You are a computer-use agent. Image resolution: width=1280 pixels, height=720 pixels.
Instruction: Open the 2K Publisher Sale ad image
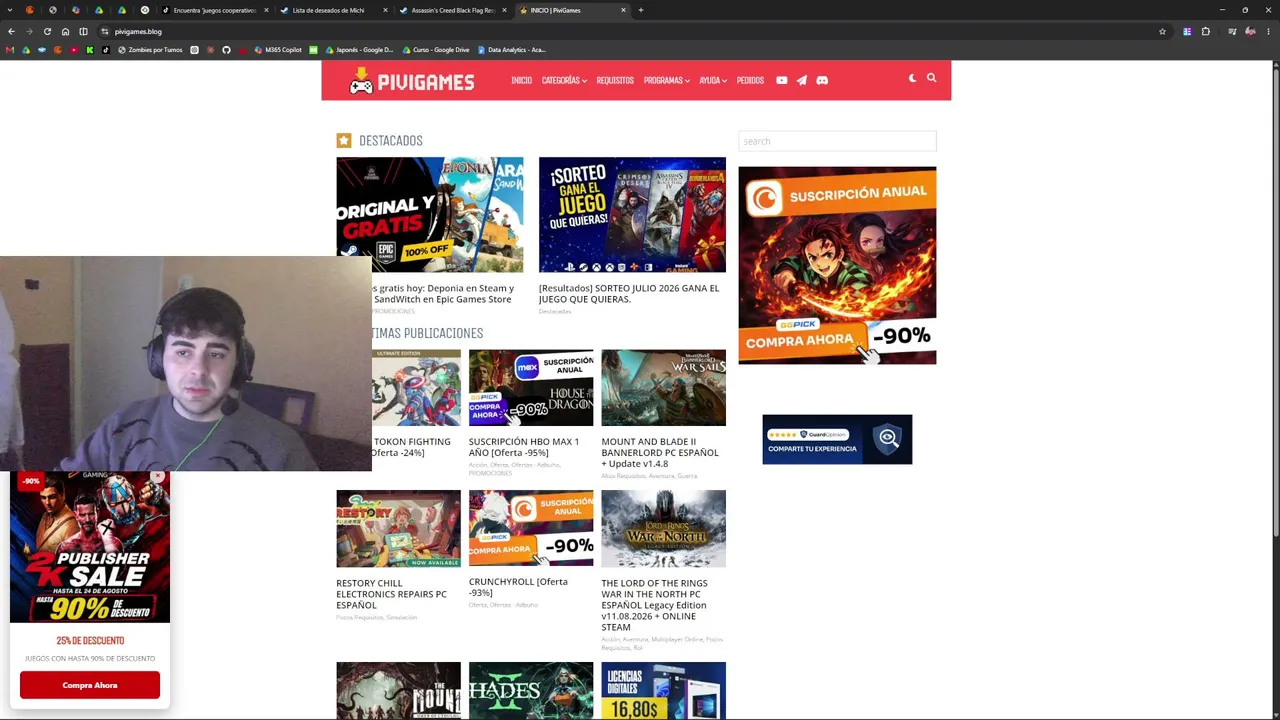tap(90, 547)
